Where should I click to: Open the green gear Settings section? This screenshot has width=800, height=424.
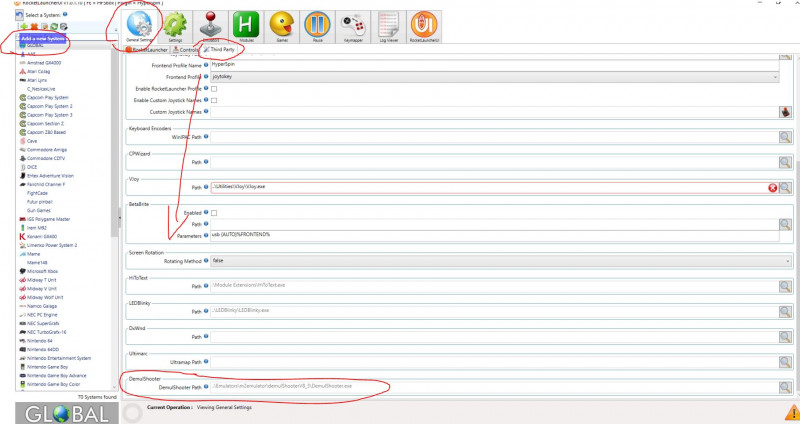175,27
